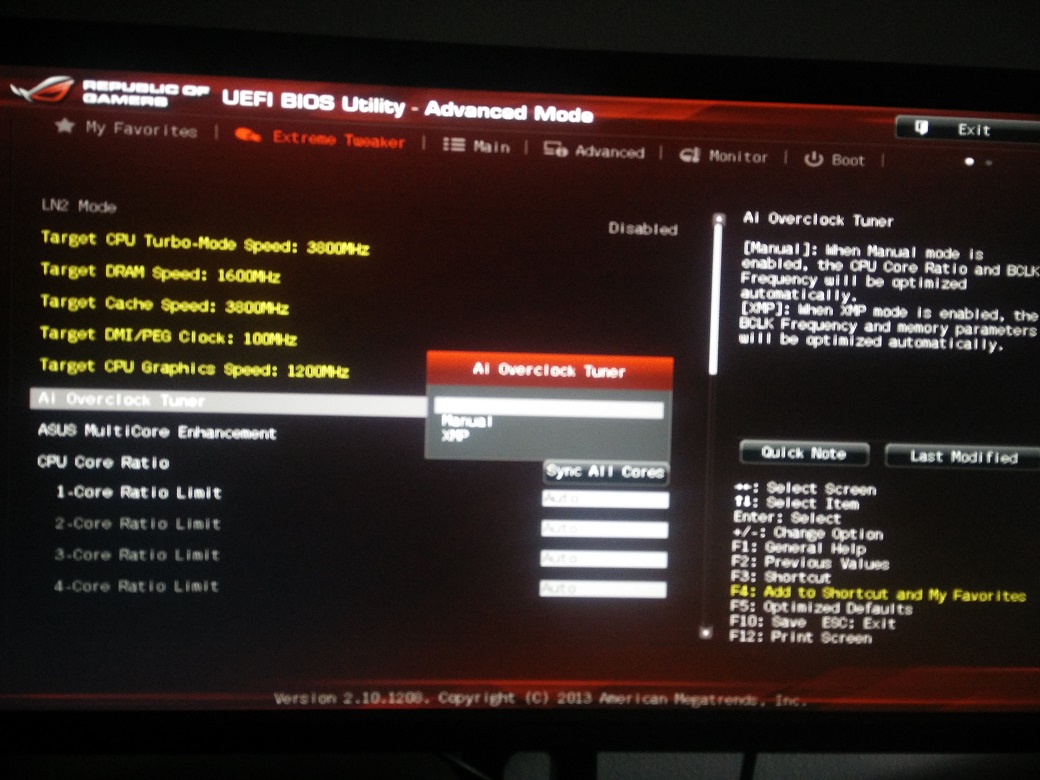Click the F12: Print Screen hint

click(801, 637)
